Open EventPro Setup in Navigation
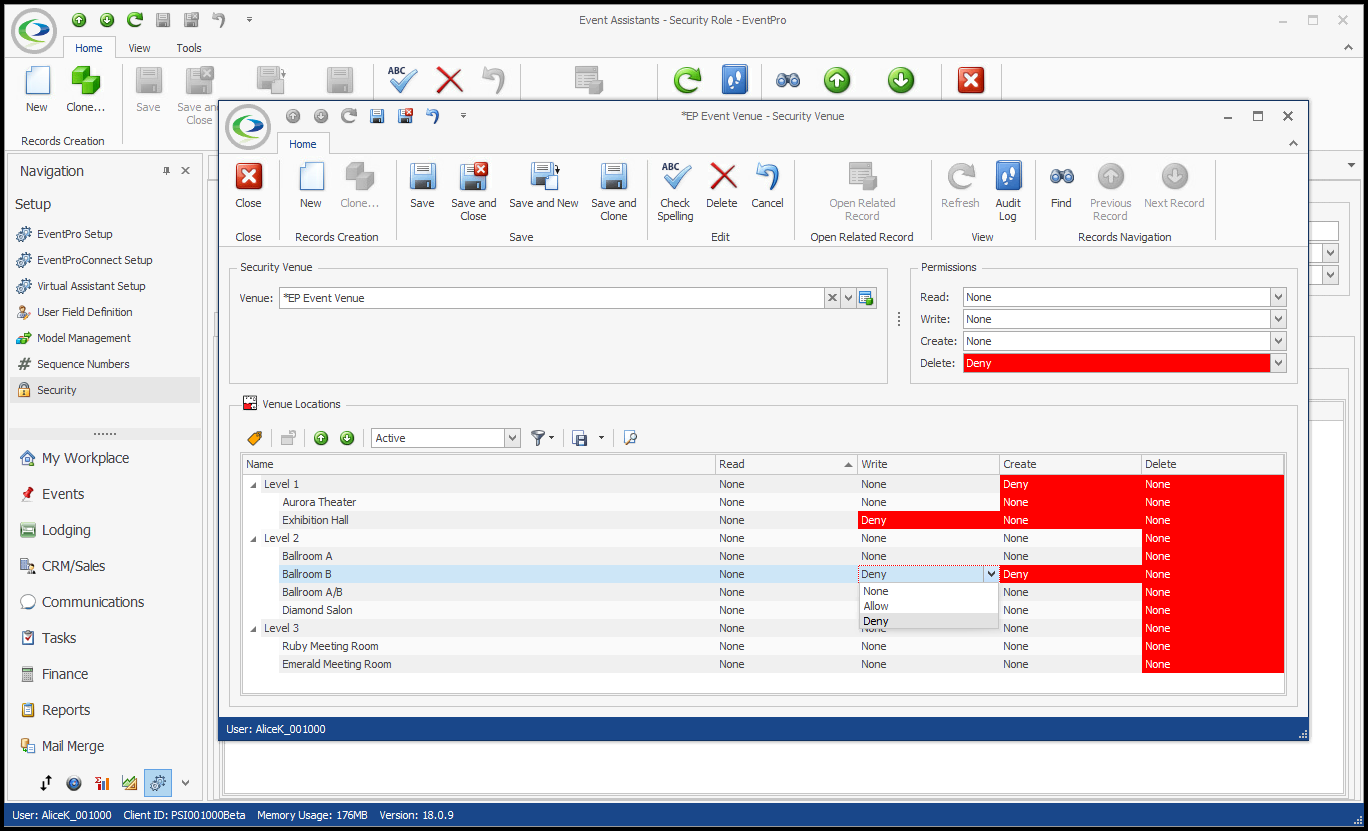This screenshot has height=831, width=1368. tap(75, 234)
